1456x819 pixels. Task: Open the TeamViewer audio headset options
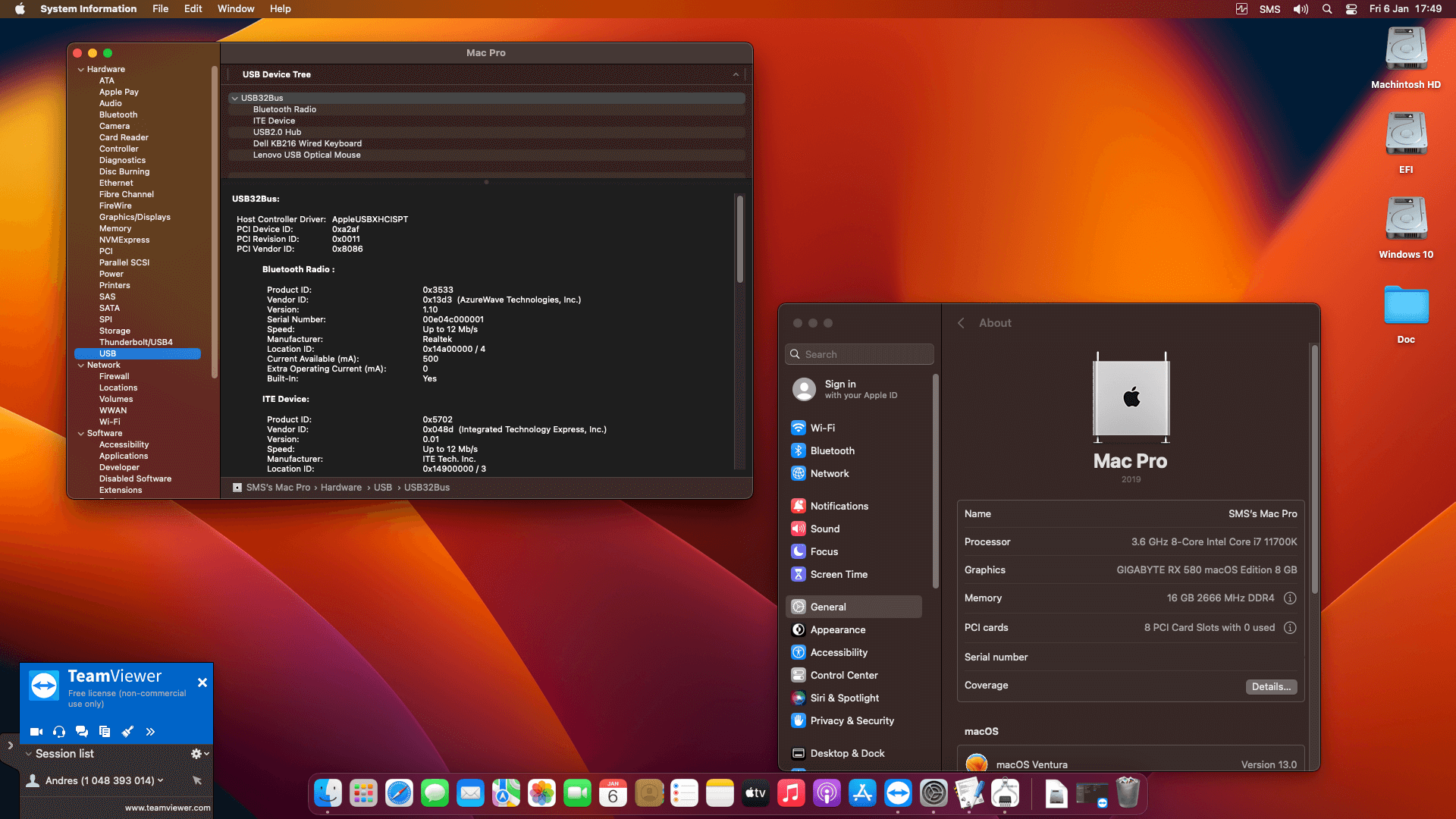pos(59,732)
